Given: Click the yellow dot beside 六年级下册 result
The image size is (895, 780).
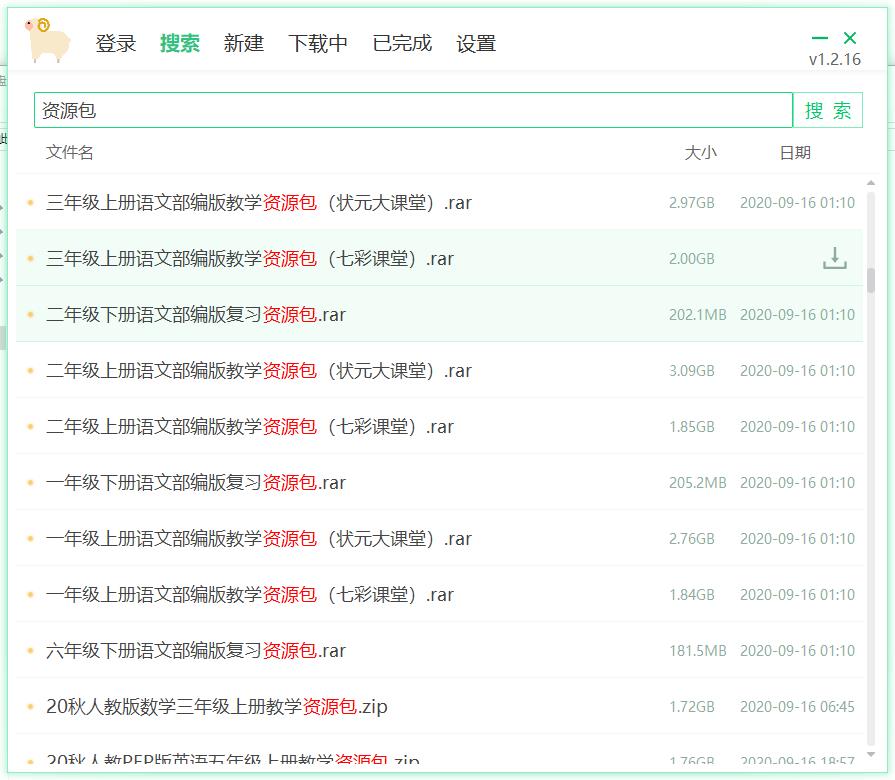Looking at the screenshot, I should [x=28, y=650].
